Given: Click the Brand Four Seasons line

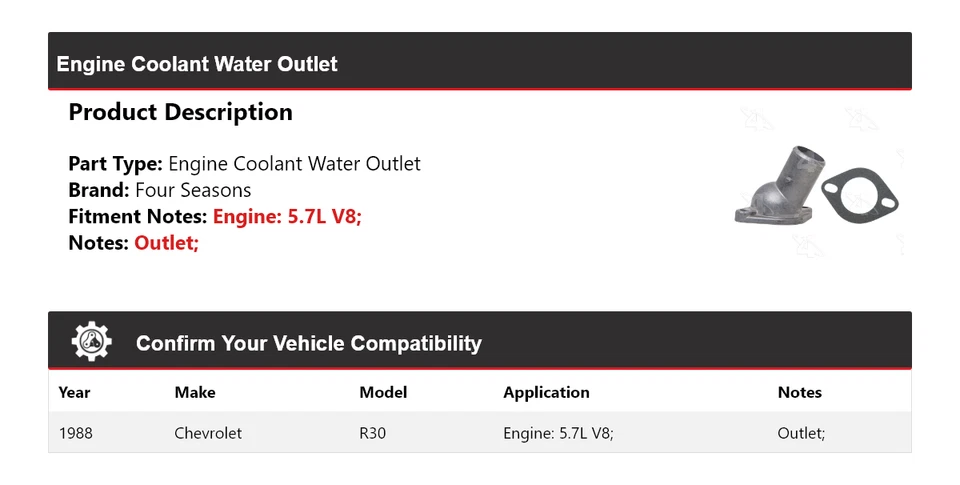Looking at the screenshot, I should click(160, 190).
